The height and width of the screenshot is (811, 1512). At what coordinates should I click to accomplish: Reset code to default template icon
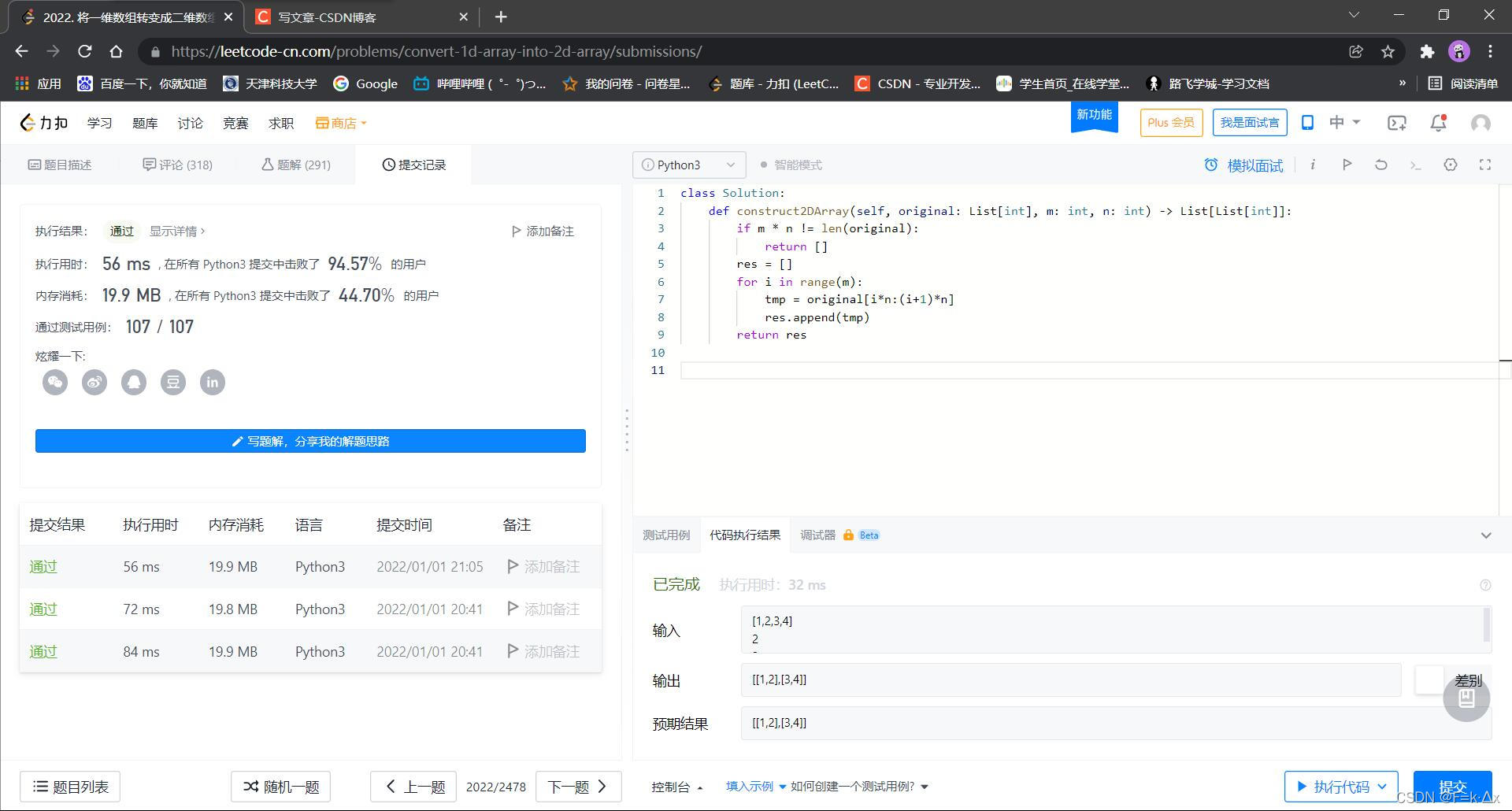tap(1381, 165)
